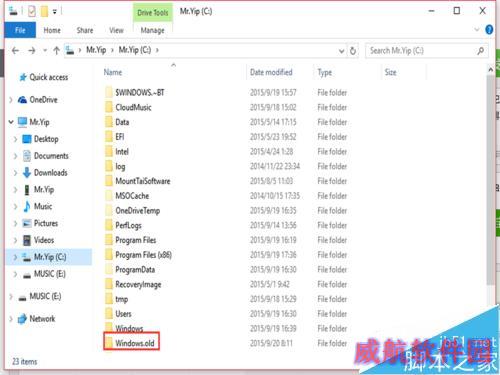The image size is (500, 375).
Task: Sort by the Size column header
Action: click(x=390, y=72)
